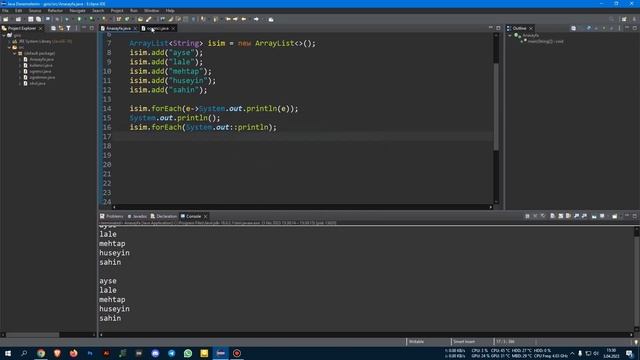Image resolution: width=640 pixels, height=360 pixels.
Task: Switch to the Problems tab
Action: [111, 216]
